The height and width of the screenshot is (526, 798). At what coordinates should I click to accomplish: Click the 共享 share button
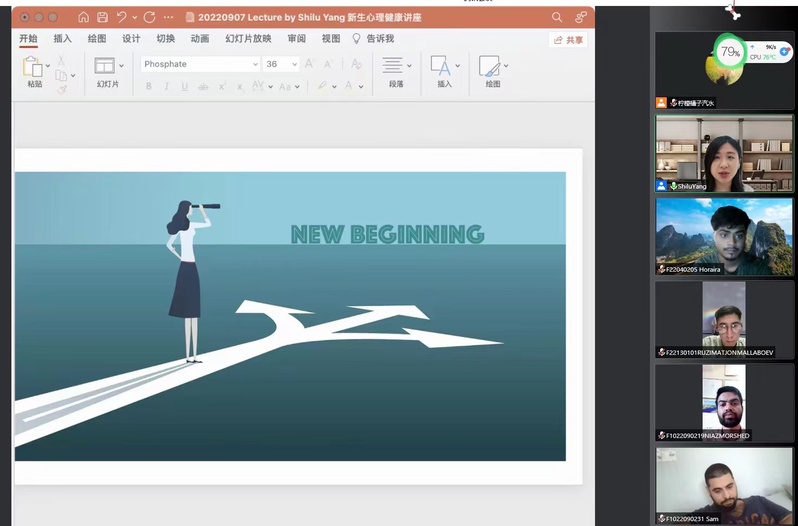pos(568,40)
